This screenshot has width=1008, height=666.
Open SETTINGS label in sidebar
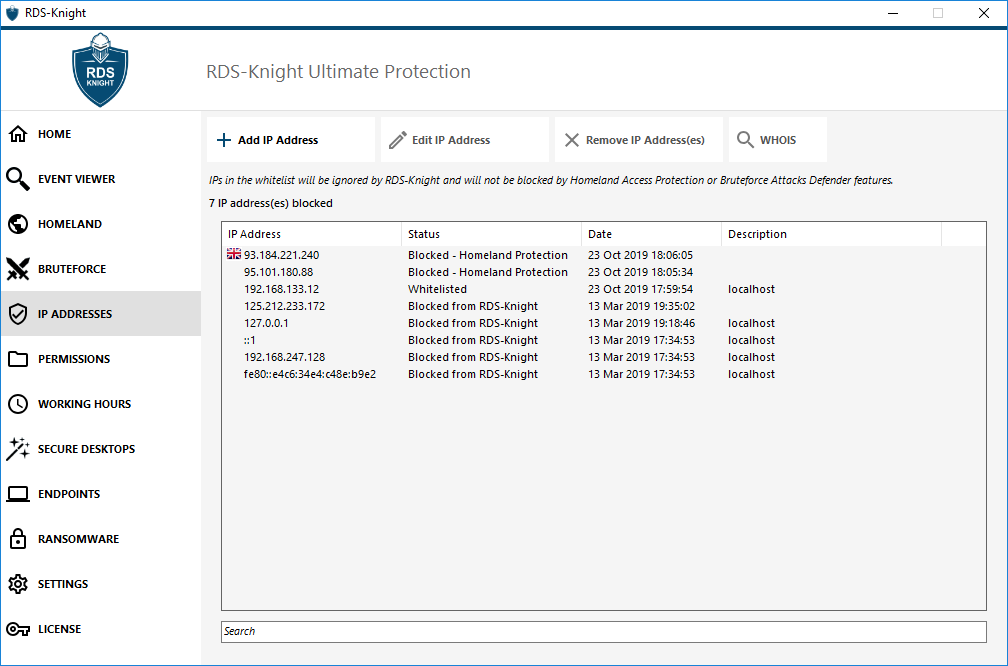[63, 584]
